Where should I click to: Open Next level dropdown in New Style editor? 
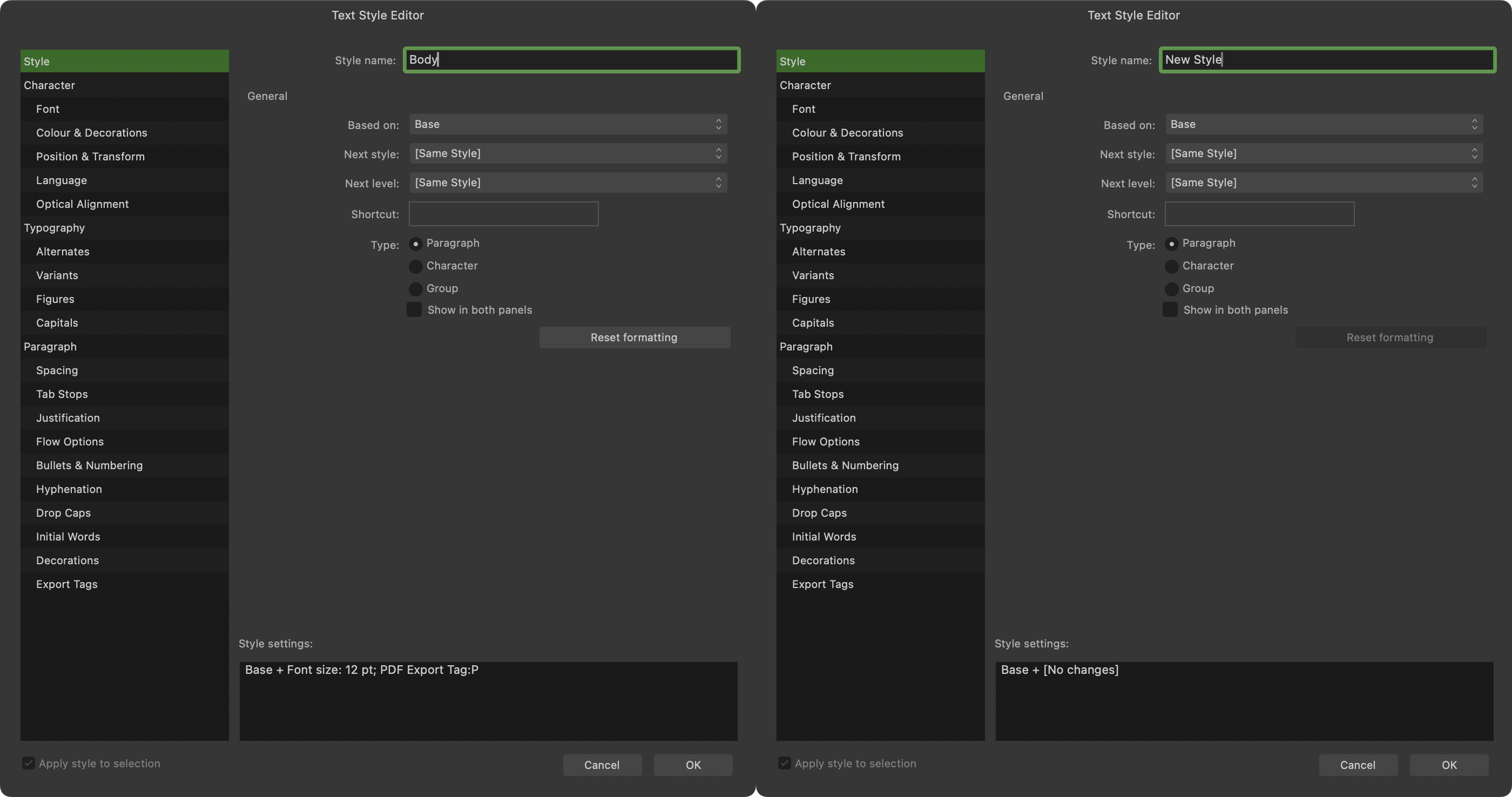pyautogui.click(x=1324, y=183)
